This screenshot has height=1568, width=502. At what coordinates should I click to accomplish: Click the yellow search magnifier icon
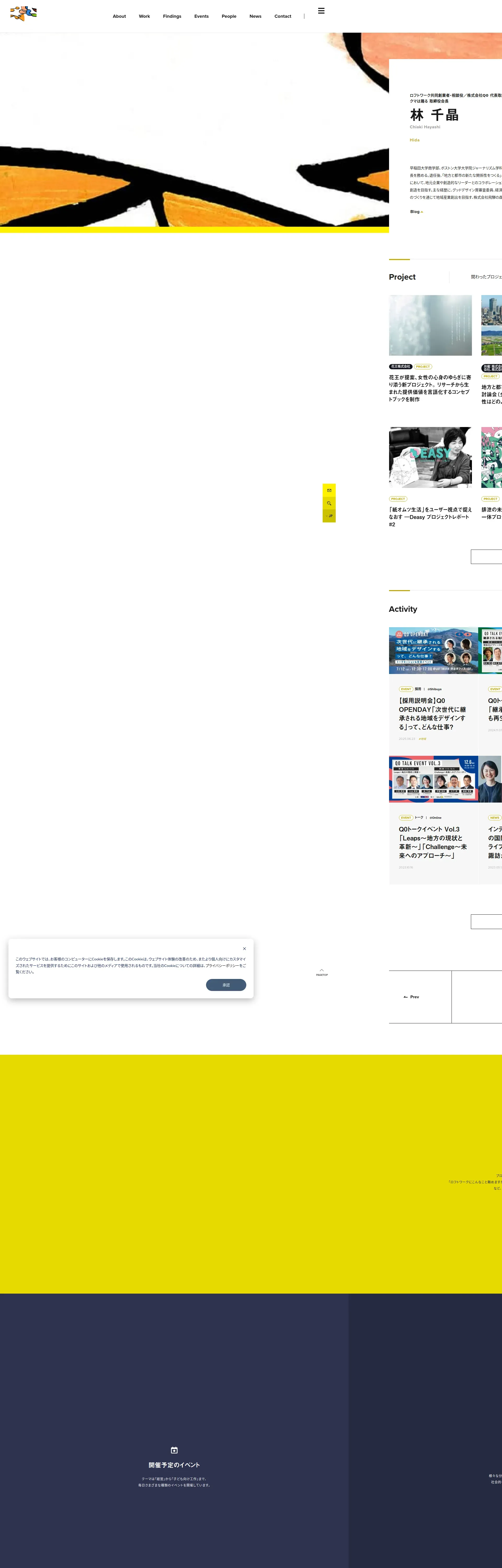329,503
